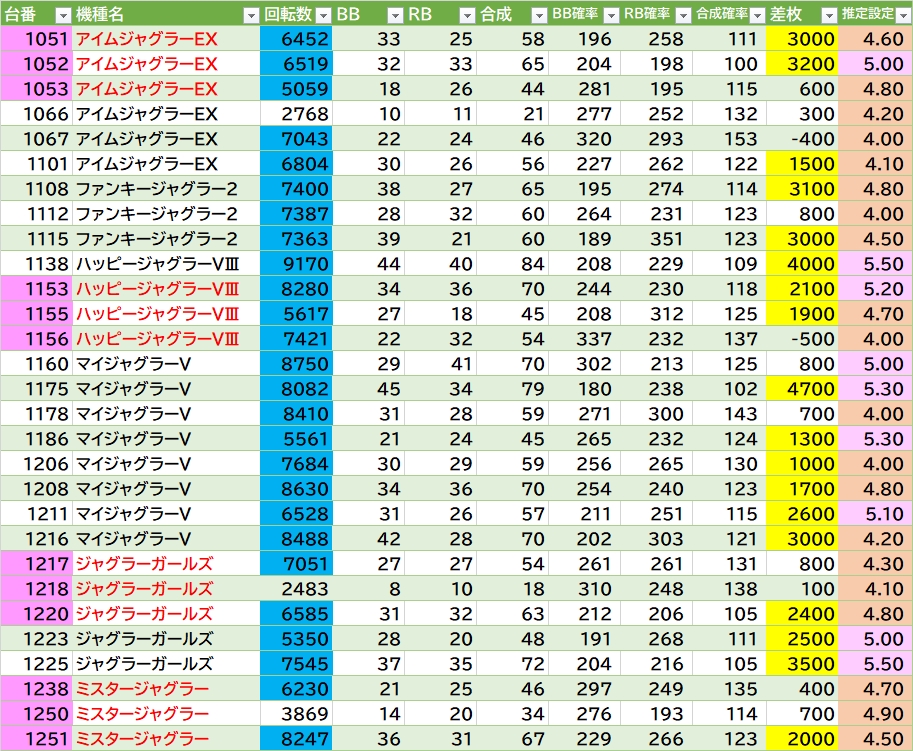
Task: Click spin count cell 2483
Action: [296, 590]
